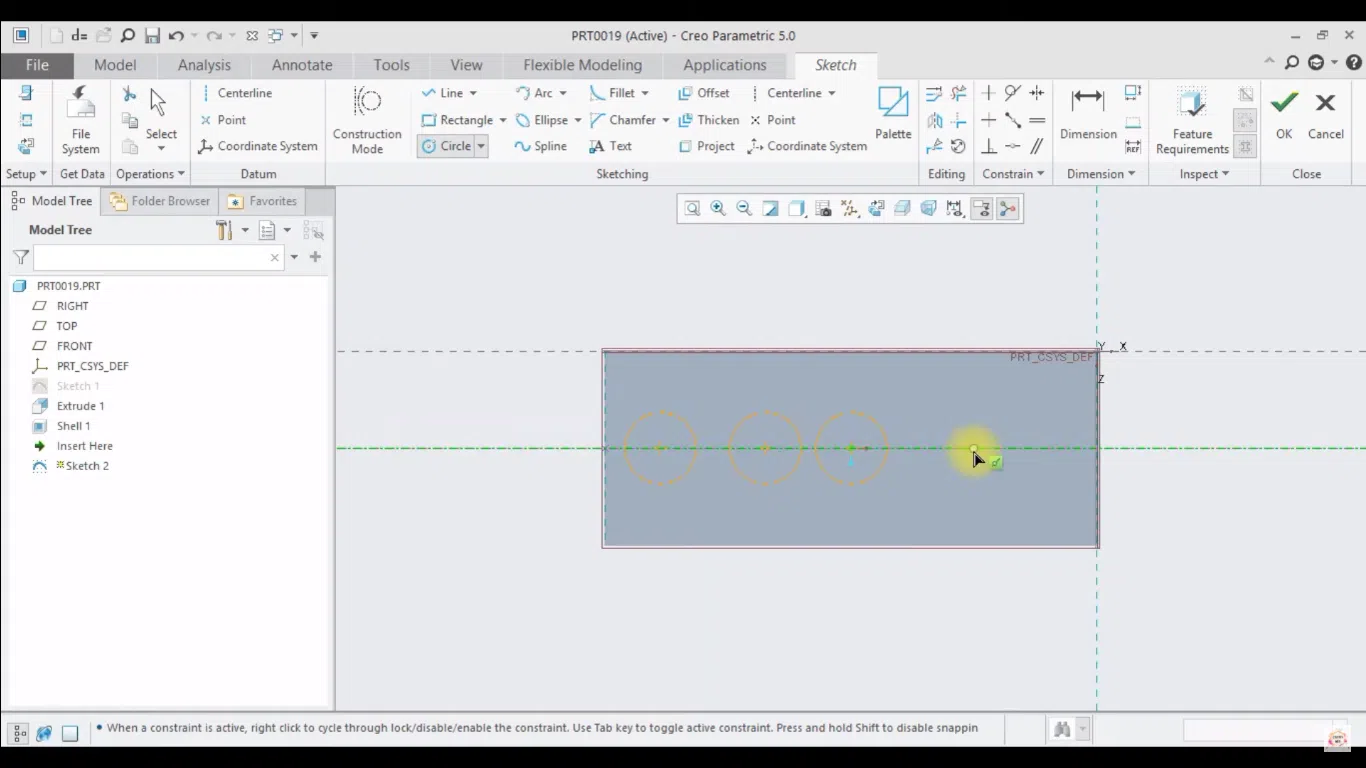The width and height of the screenshot is (1366, 768).
Task: Select the Mirror editing tool
Action: click(x=934, y=120)
